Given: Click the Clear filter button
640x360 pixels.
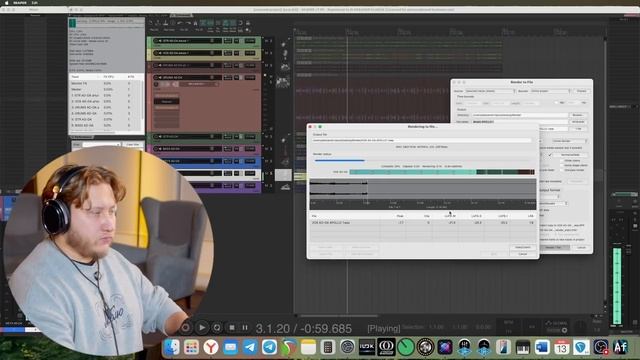Looking at the screenshot, I should 133,144.
